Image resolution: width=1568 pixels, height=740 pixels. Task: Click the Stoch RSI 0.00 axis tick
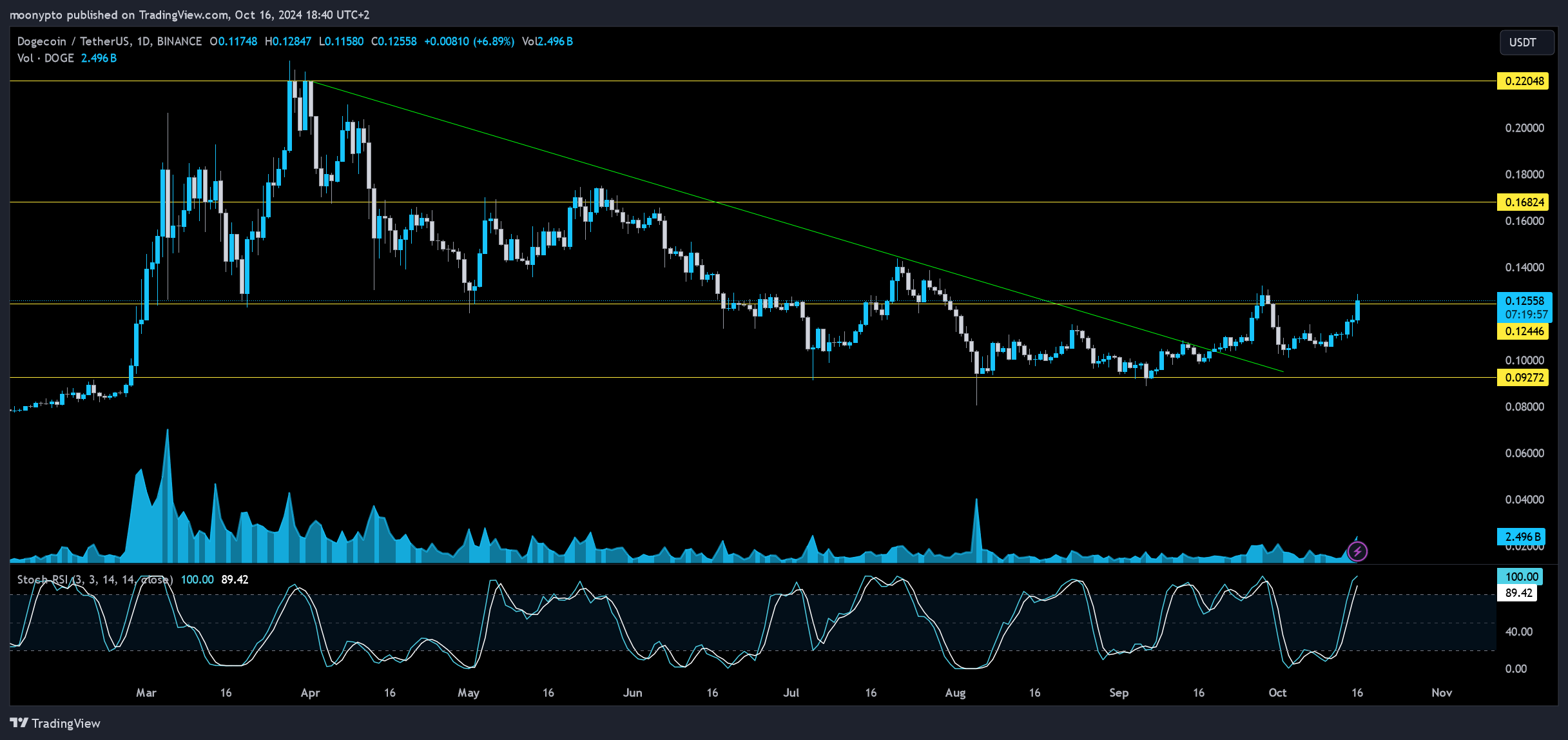click(x=1516, y=669)
